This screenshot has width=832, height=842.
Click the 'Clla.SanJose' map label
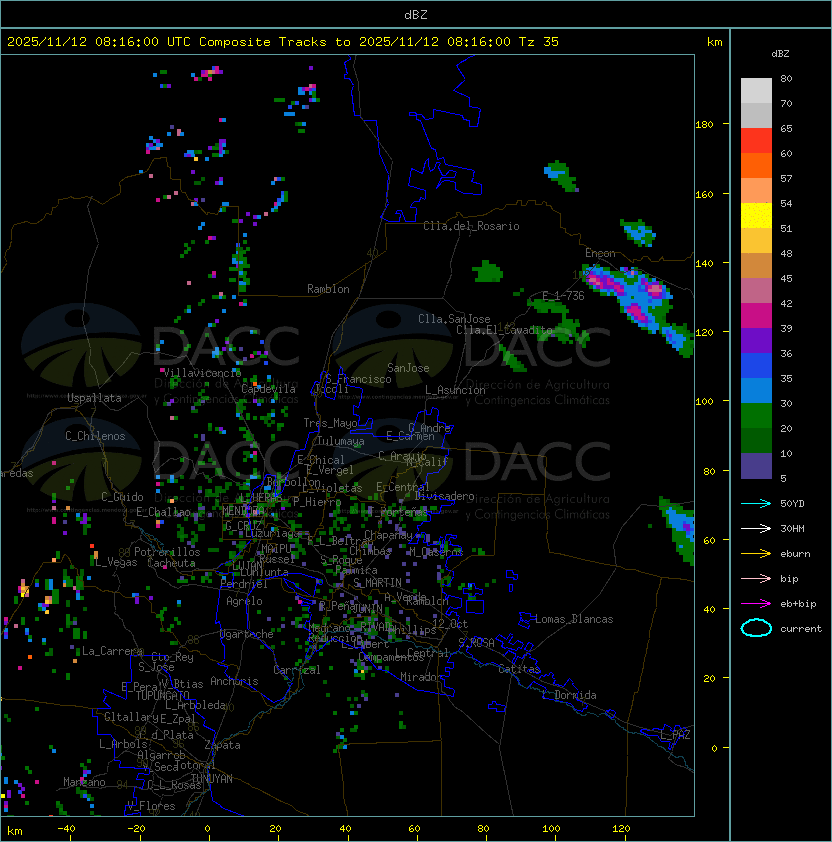454,319
